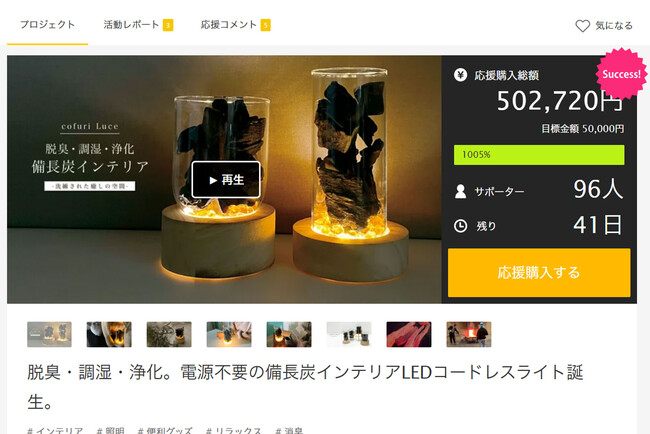Click the yen icon beside 応援購入総額

pyautogui.click(x=461, y=75)
